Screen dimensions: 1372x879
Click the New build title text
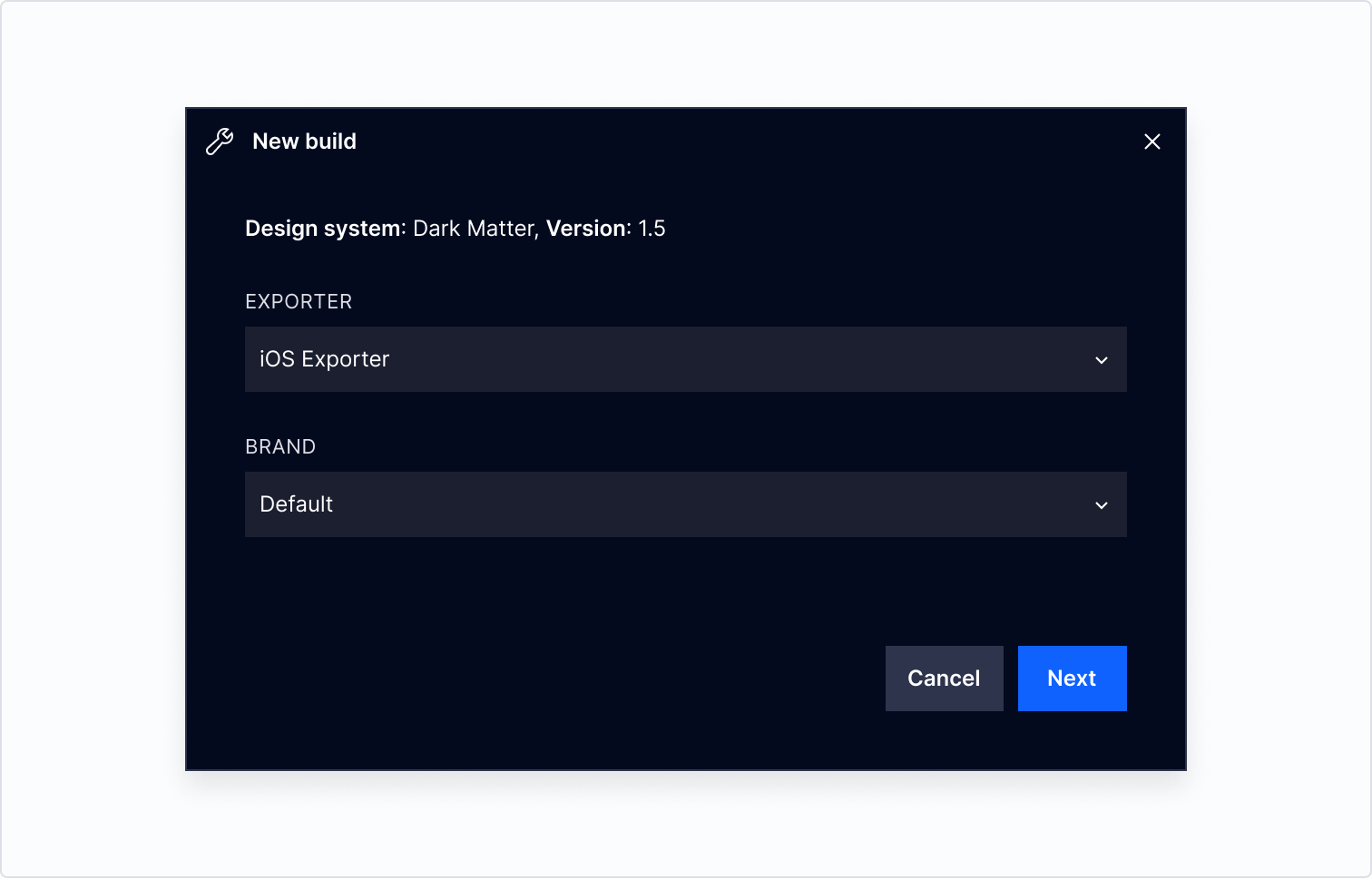[304, 142]
